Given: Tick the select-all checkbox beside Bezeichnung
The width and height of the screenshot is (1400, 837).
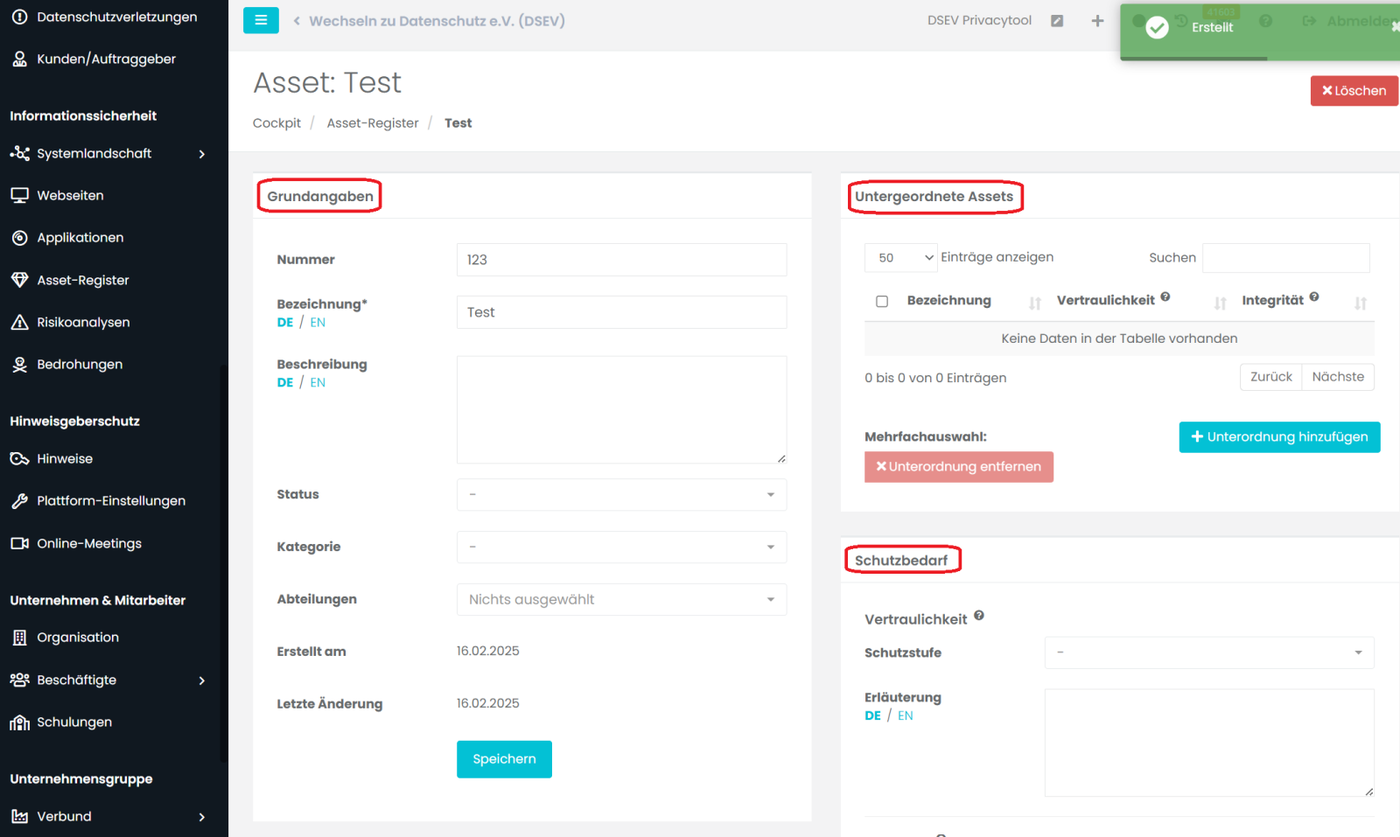Looking at the screenshot, I should point(881,301).
